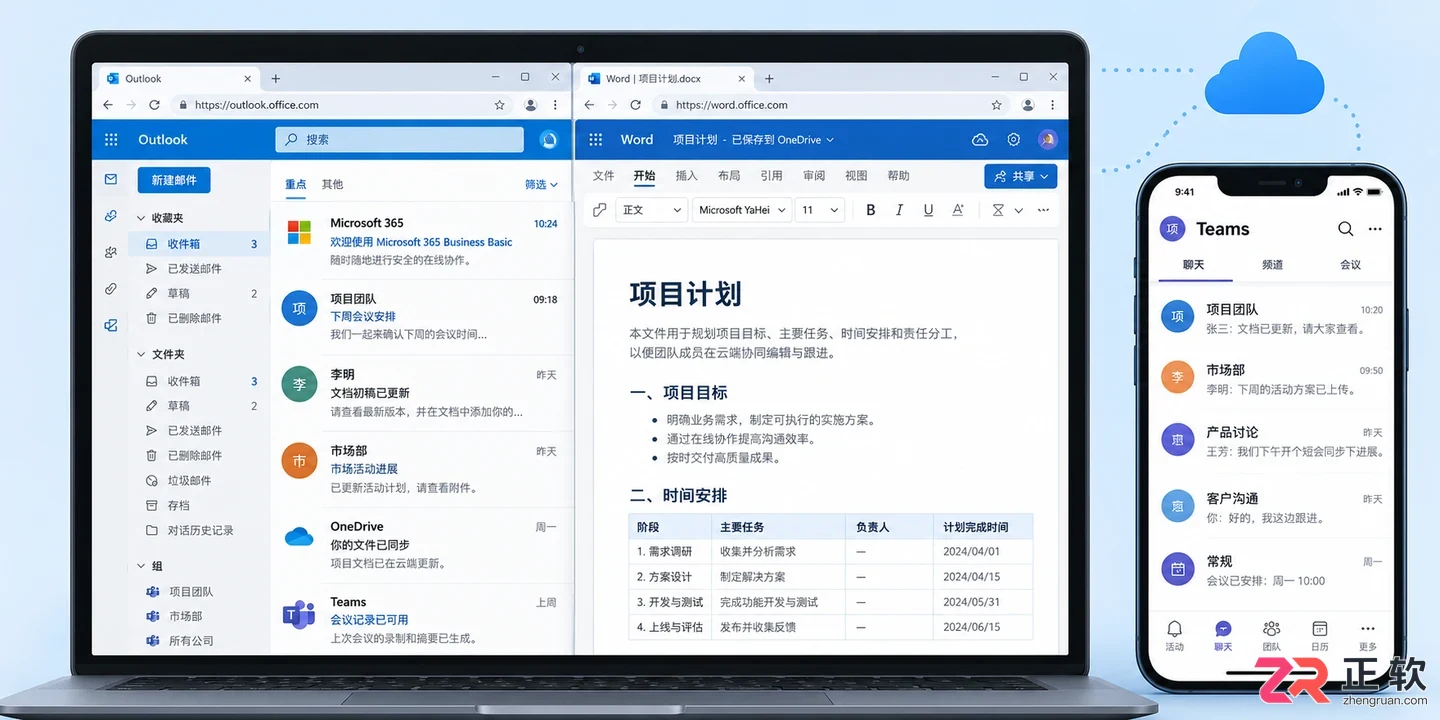Viewport: 1440px width, 720px height.
Task: Toggle italic formatting in Word
Action: 899,210
